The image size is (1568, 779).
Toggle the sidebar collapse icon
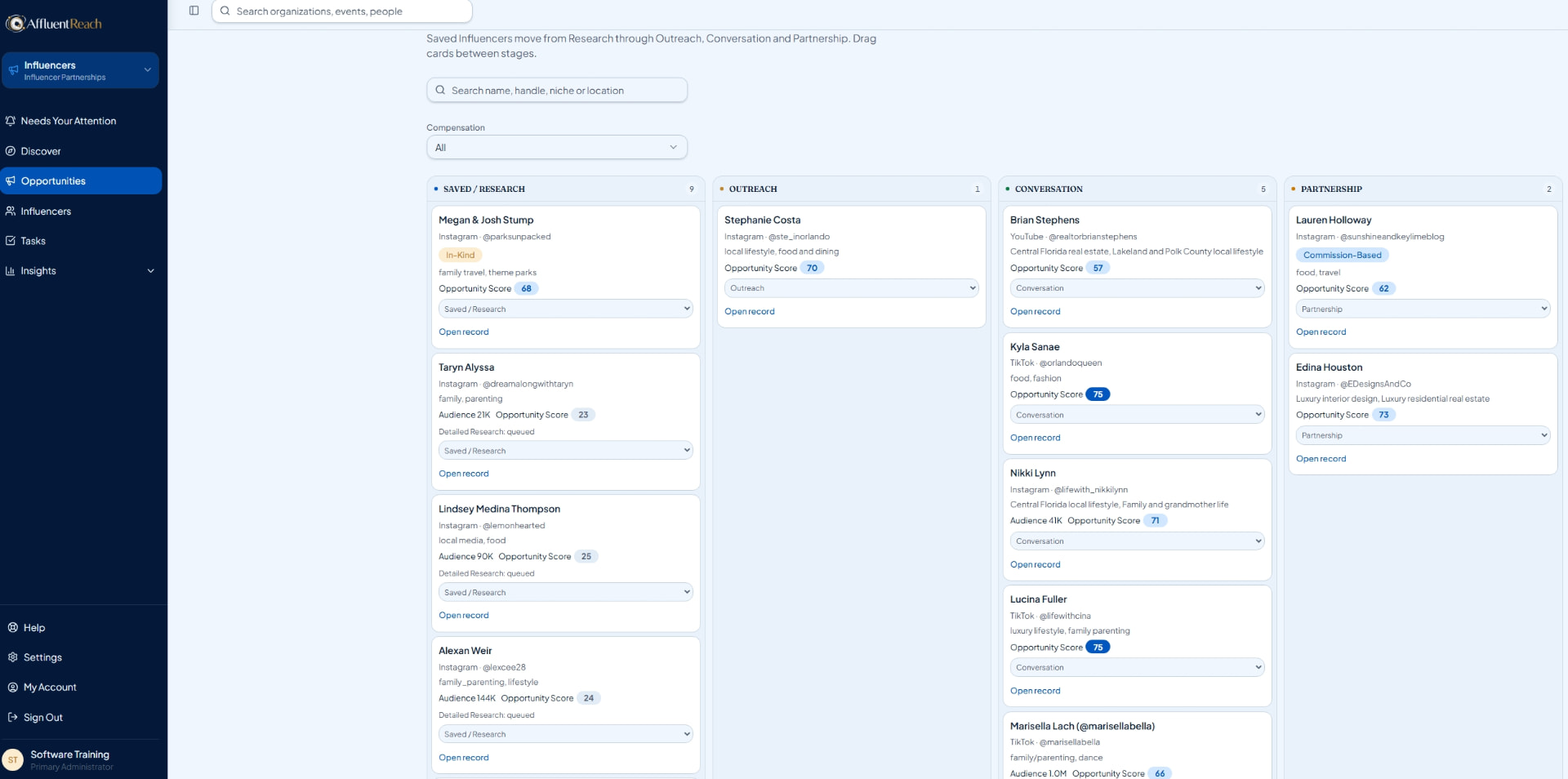pyautogui.click(x=194, y=11)
